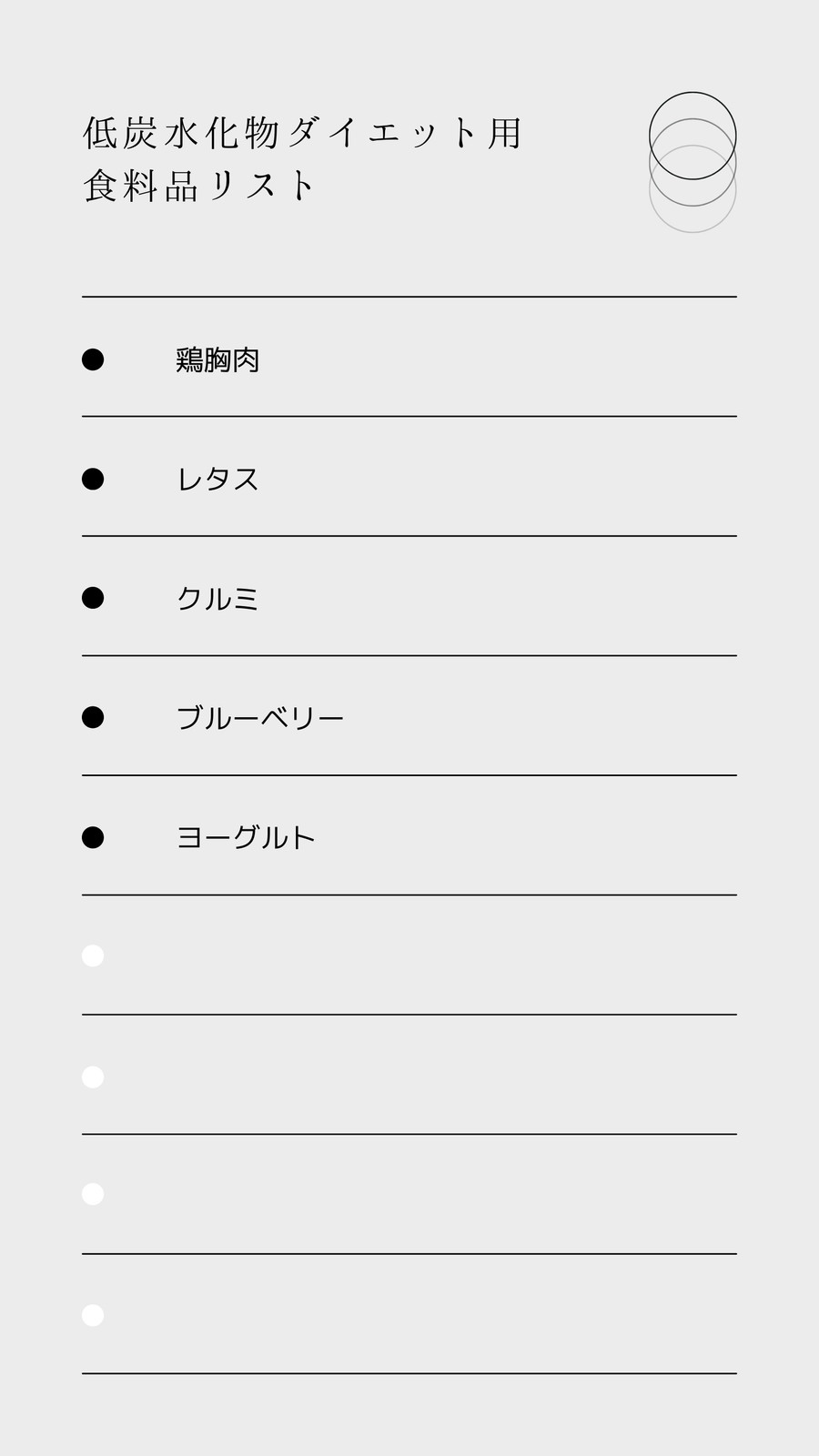Click the third empty white bullet

click(x=93, y=1194)
